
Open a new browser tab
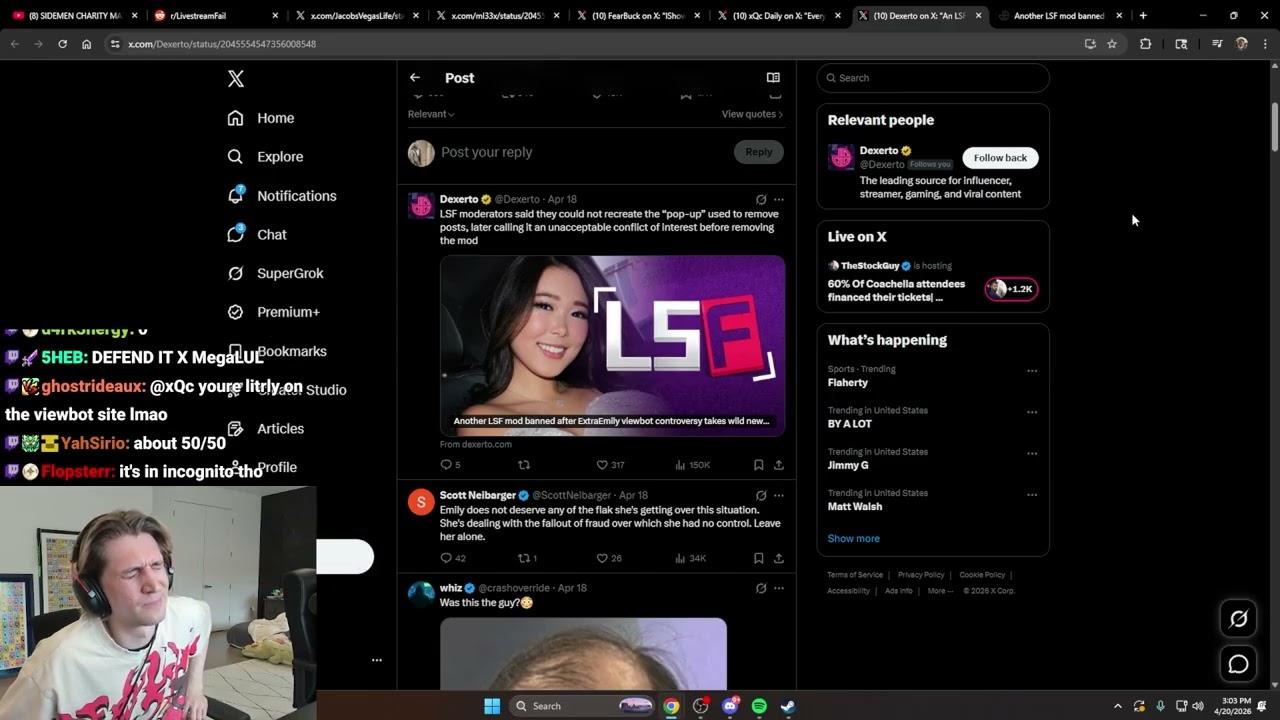click(x=1143, y=16)
